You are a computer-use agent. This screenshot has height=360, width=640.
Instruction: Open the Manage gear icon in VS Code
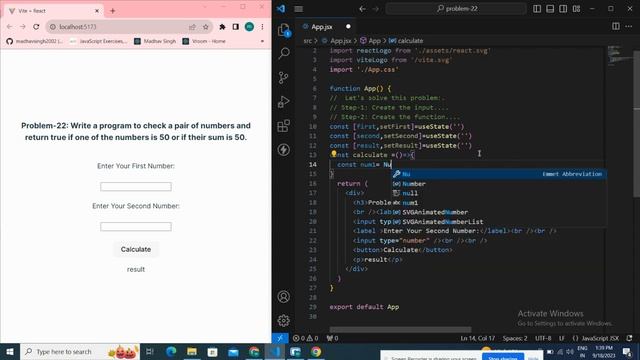(284, 320)
